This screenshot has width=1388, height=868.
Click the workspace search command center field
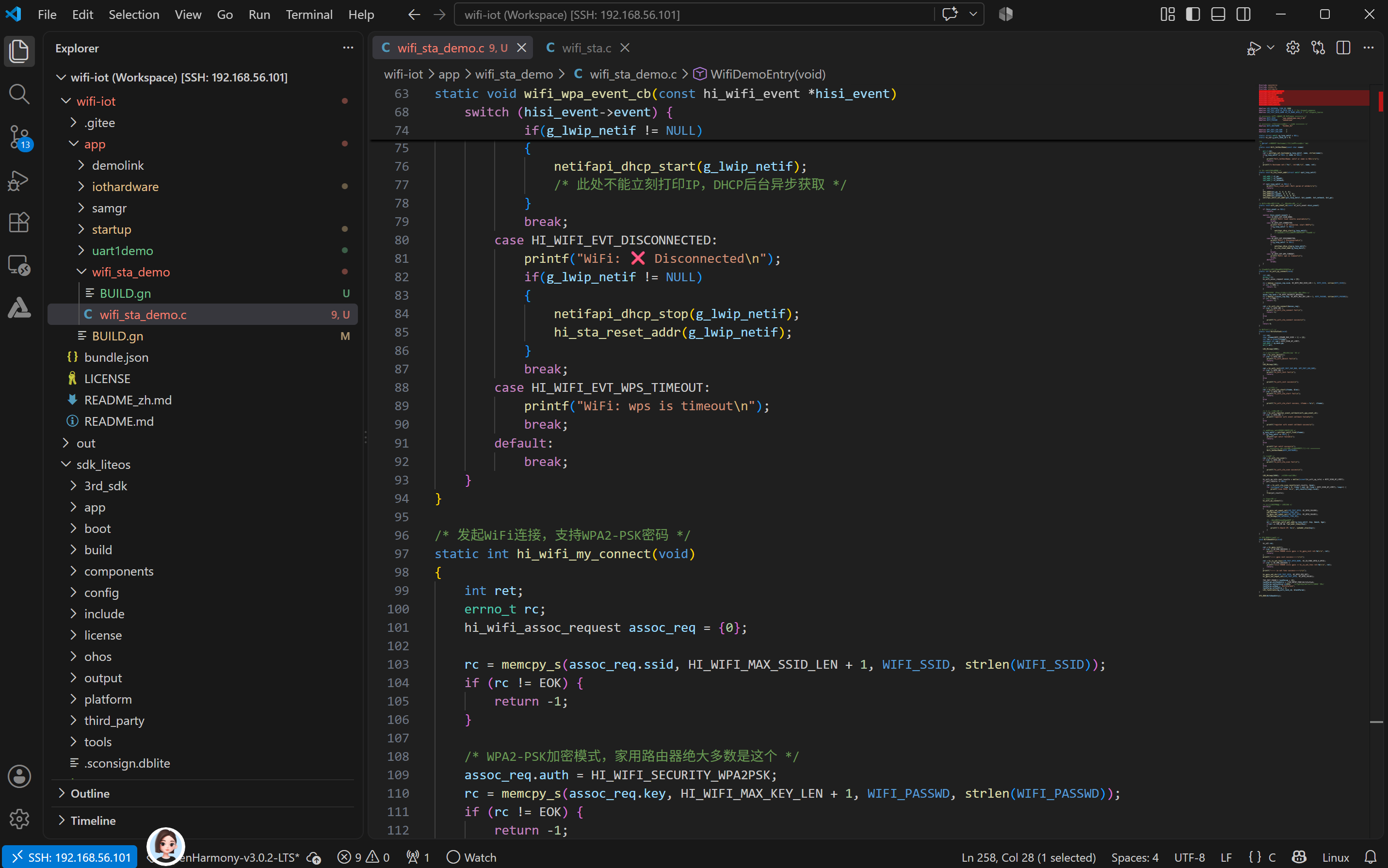[x=694, y=15]
